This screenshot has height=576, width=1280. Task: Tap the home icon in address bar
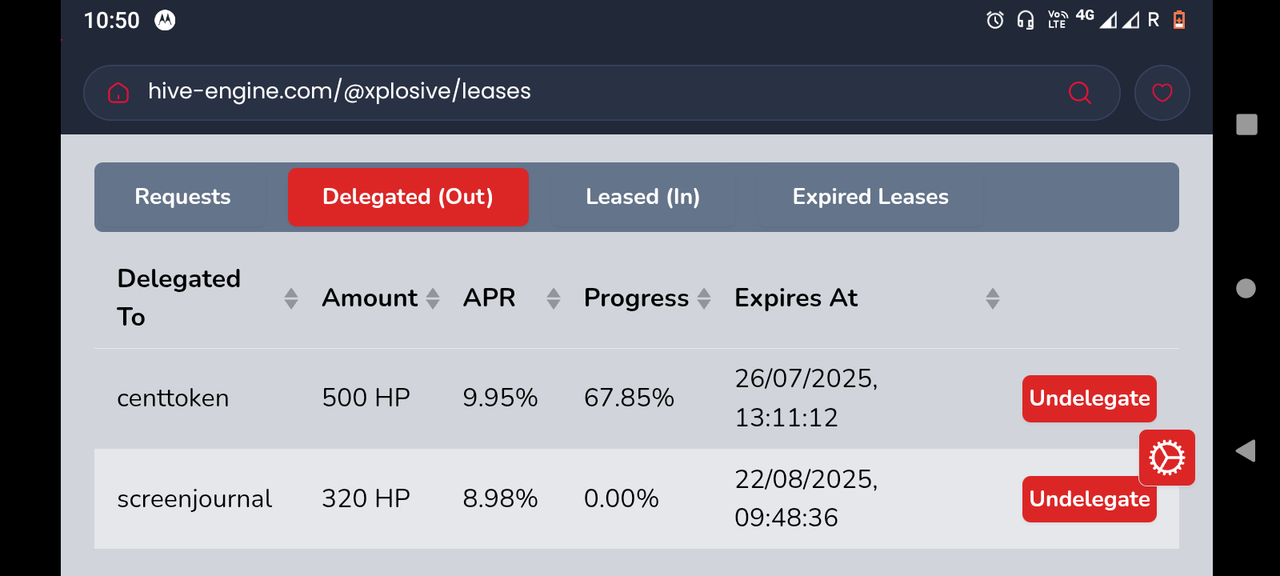click(x=118, y=93)
